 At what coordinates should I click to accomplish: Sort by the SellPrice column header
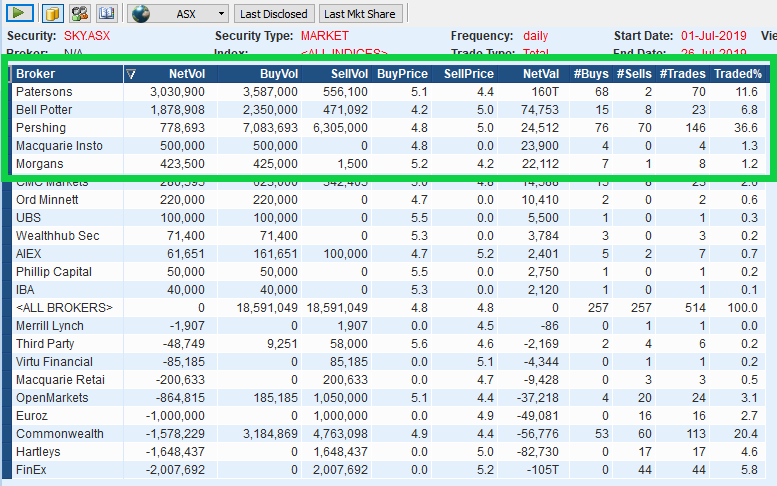pyautogui.click(x=465, y=74)
